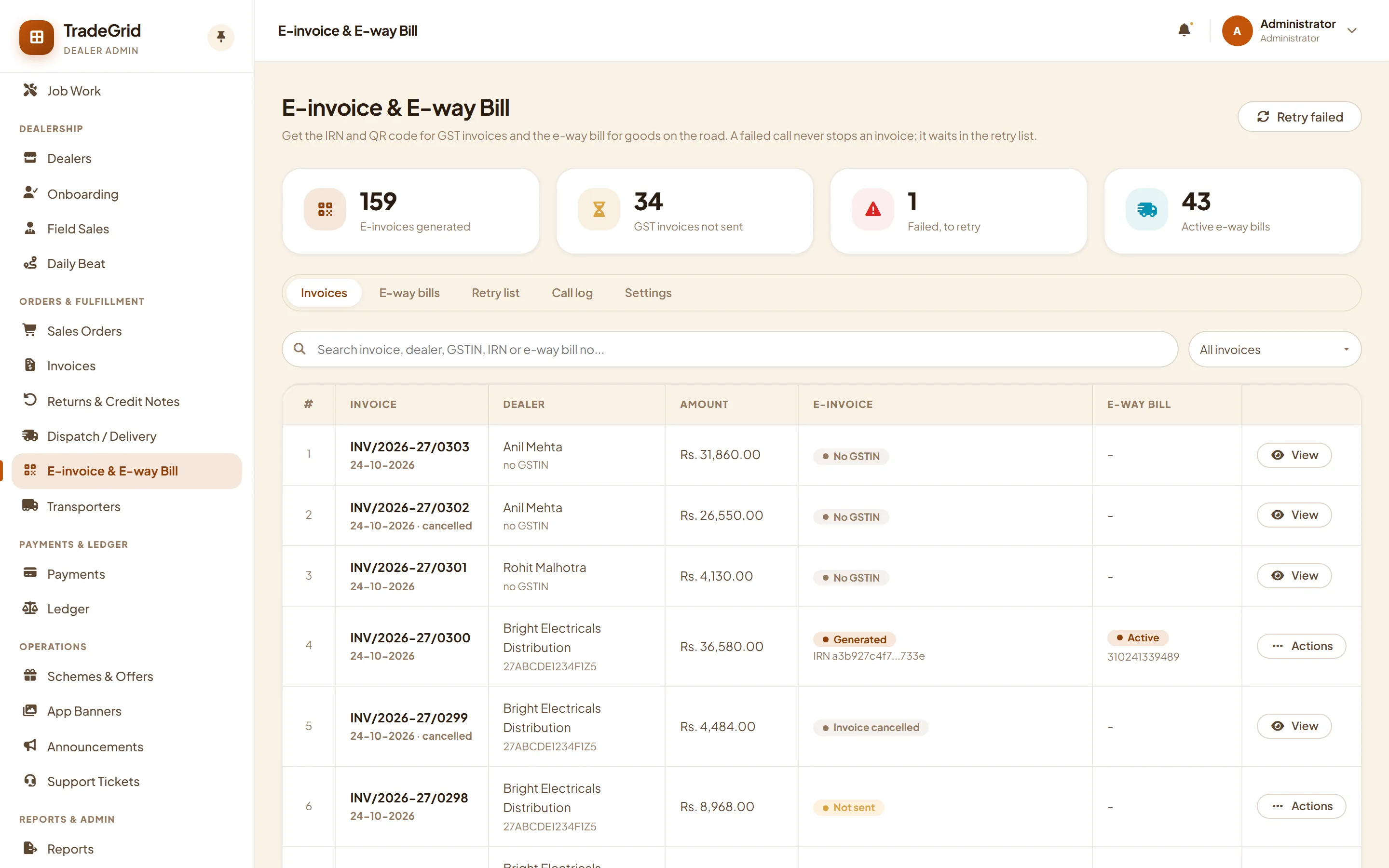Click the Returns & Credit Notes undo icon
This screenshot has height=868, width=1389.
pos(30,400)
